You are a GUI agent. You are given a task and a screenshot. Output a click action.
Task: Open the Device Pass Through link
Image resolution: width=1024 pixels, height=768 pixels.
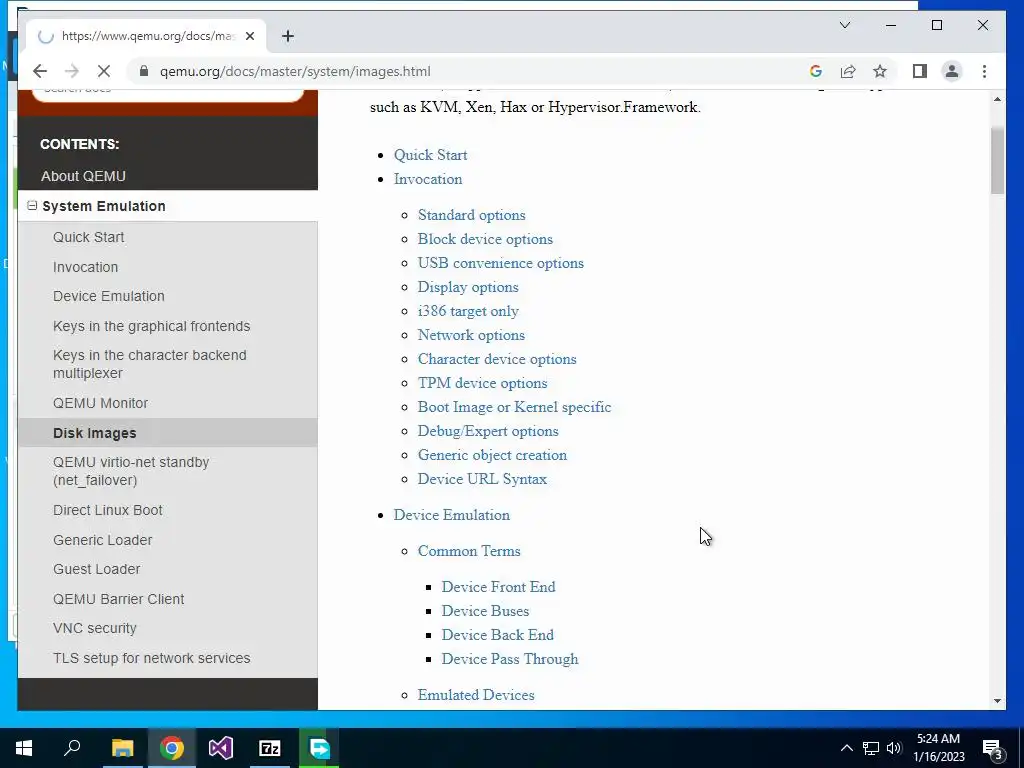[x=510, y=659]
